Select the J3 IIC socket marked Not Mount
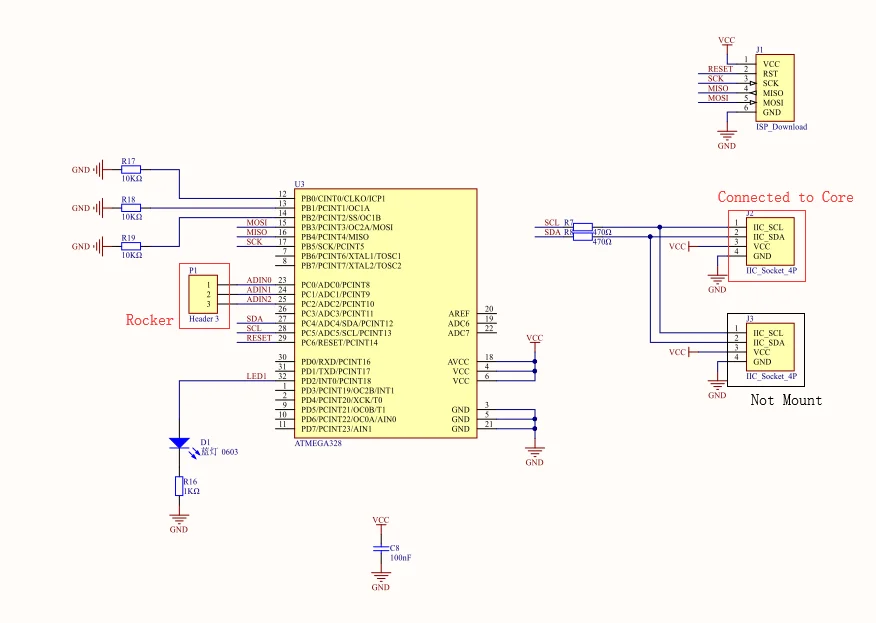Image resolution: width=876 pixels, height=623 pixels. coord(770,347)
